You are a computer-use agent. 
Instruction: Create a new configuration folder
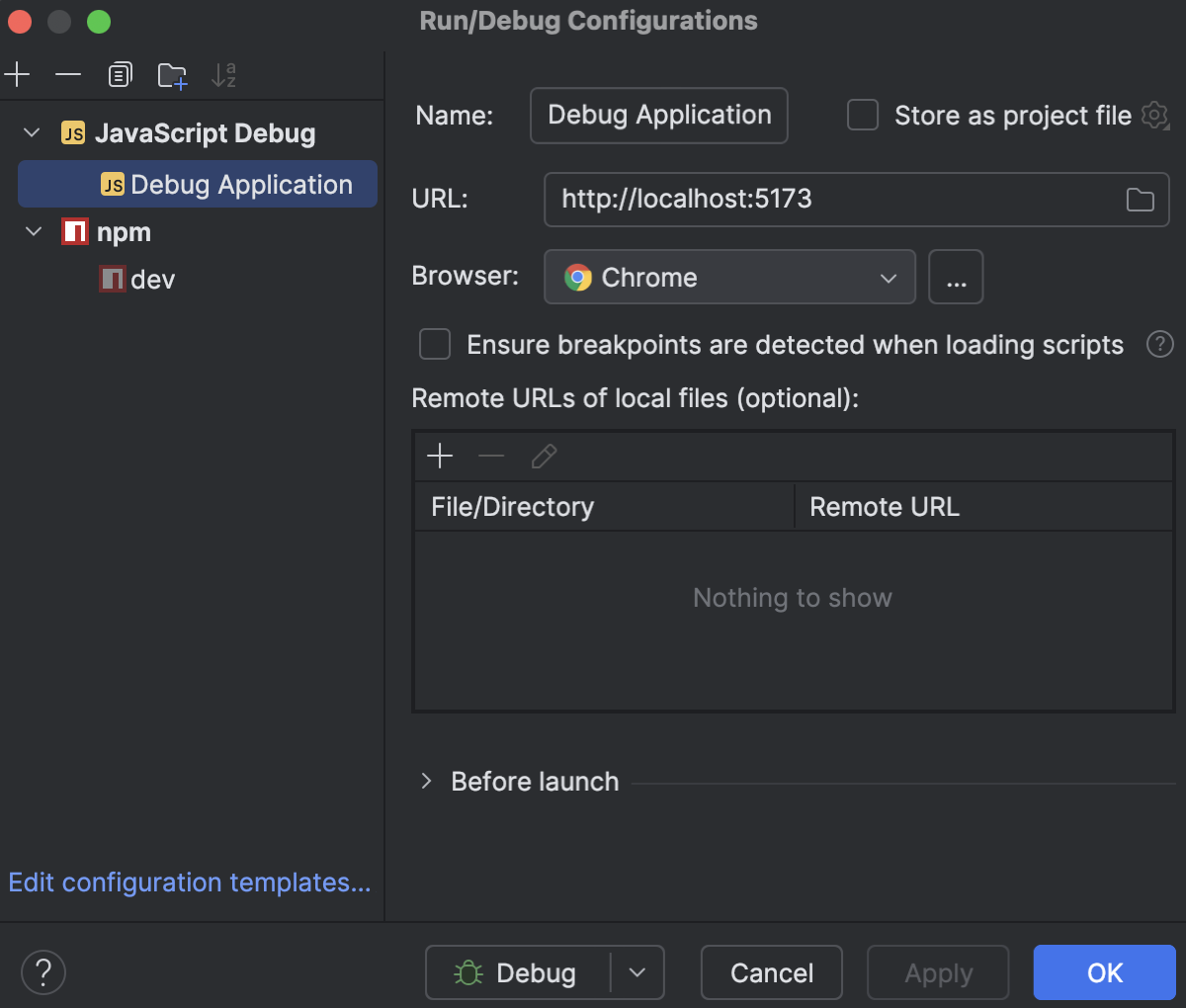click(172, 74)
